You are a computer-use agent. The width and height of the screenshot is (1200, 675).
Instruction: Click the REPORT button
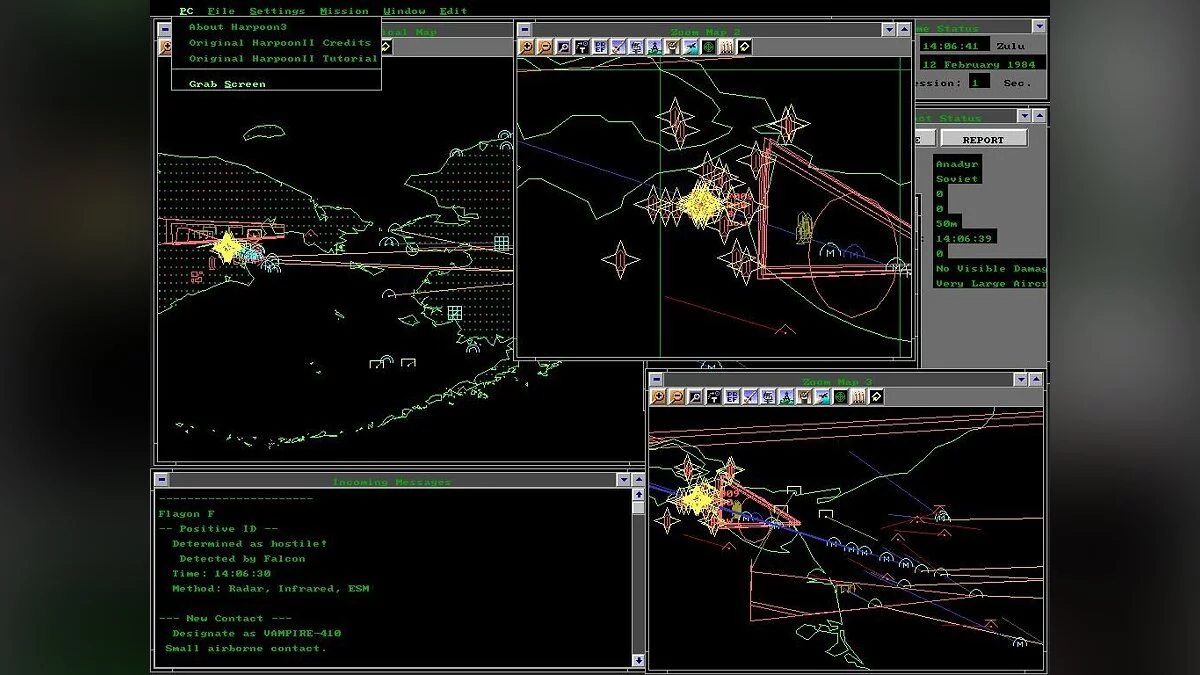pyautogui.click(x=984, y=138)
